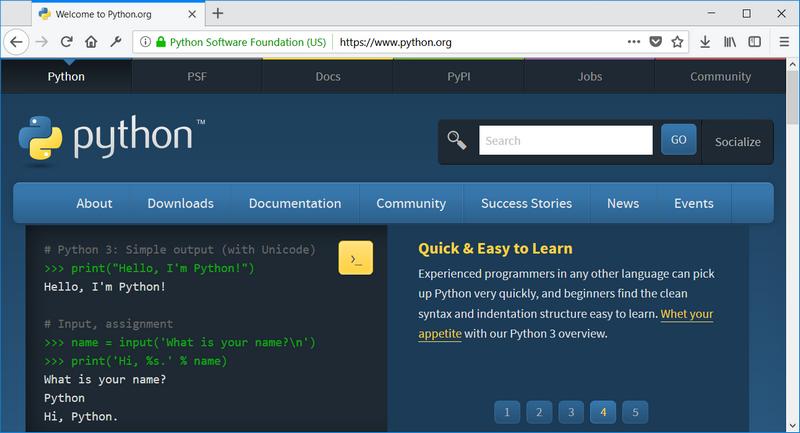Click the '# Python 3: Simple output' comment

[180, 249]
